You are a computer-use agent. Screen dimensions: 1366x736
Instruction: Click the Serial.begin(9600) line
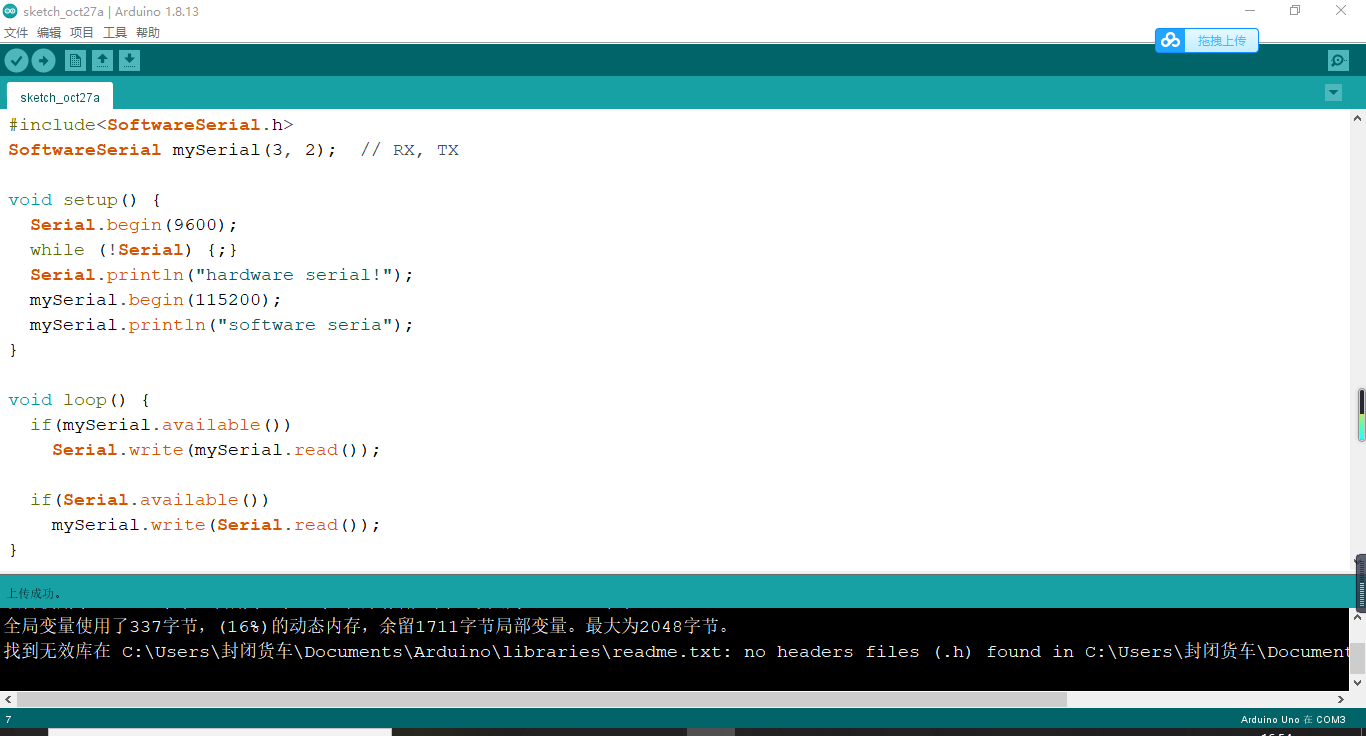pos(134,225)
